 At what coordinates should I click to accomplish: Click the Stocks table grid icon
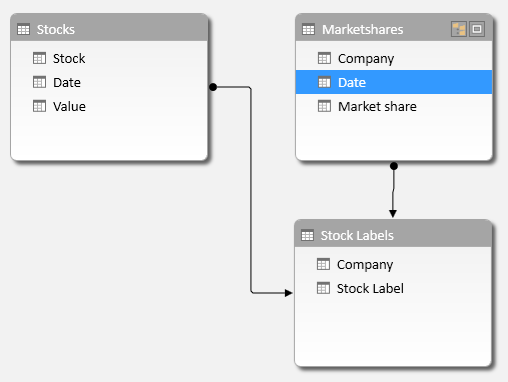click(23, 30)
